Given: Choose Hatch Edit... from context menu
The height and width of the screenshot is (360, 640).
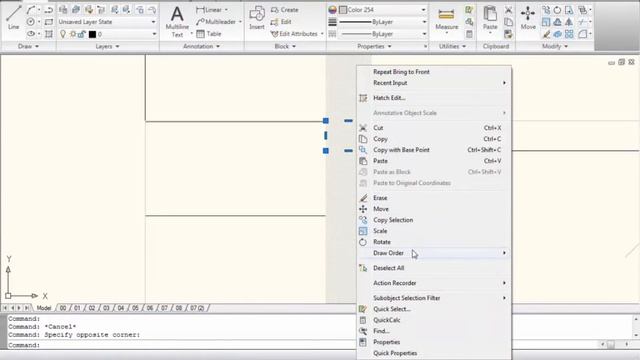Looking at the screenshot, I should tap(434, 98).
